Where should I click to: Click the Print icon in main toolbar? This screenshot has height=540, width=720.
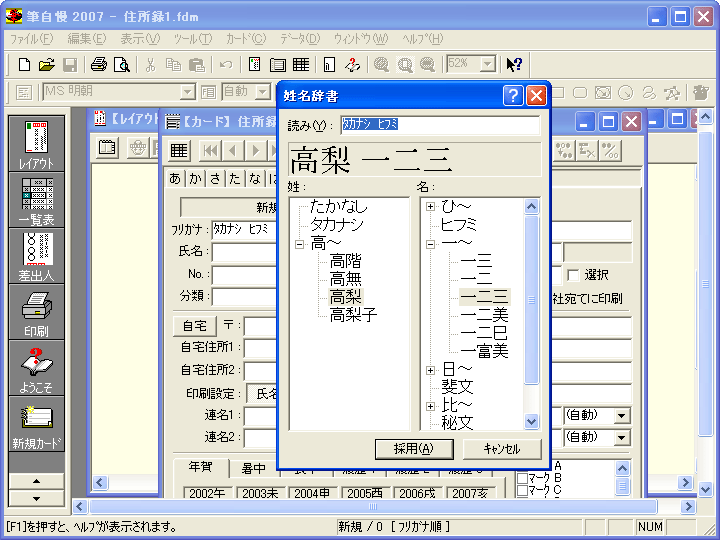(x=99, y=64)
